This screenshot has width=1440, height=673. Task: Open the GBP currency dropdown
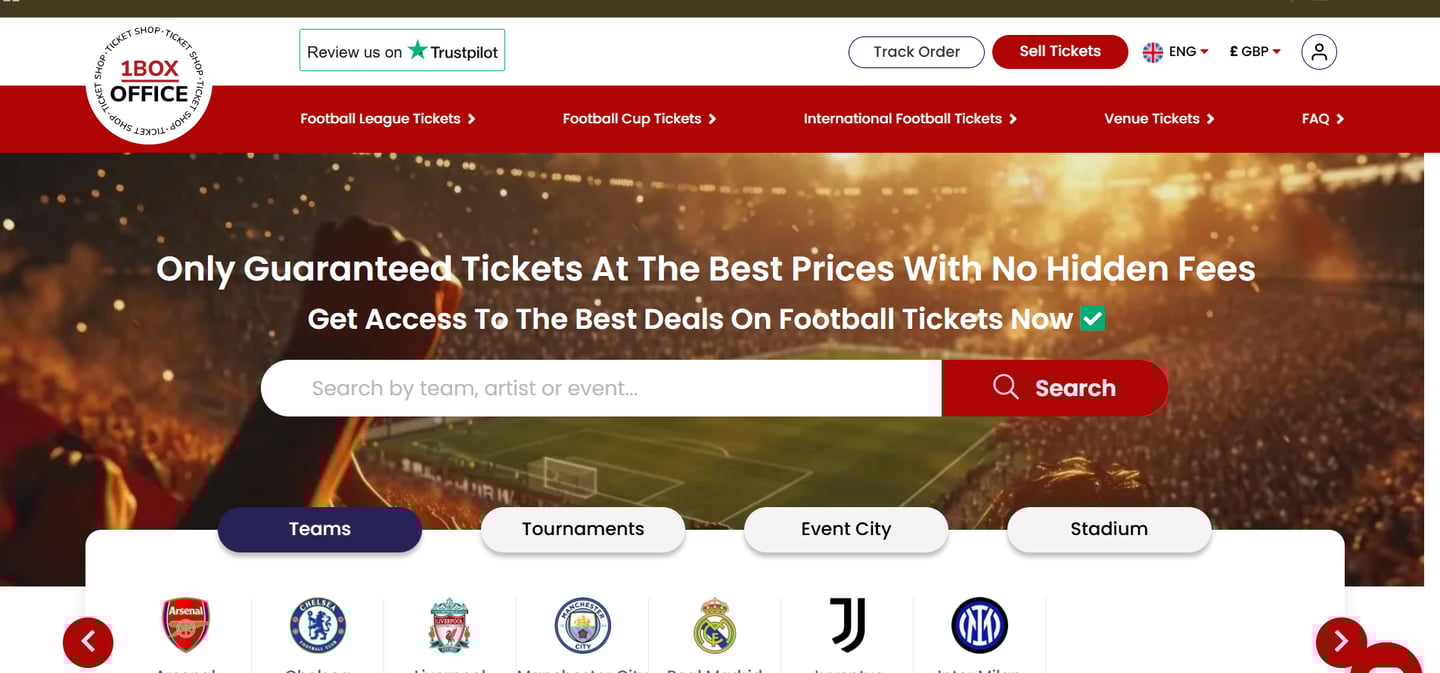pyautogui.click(x=1255, y=52)
